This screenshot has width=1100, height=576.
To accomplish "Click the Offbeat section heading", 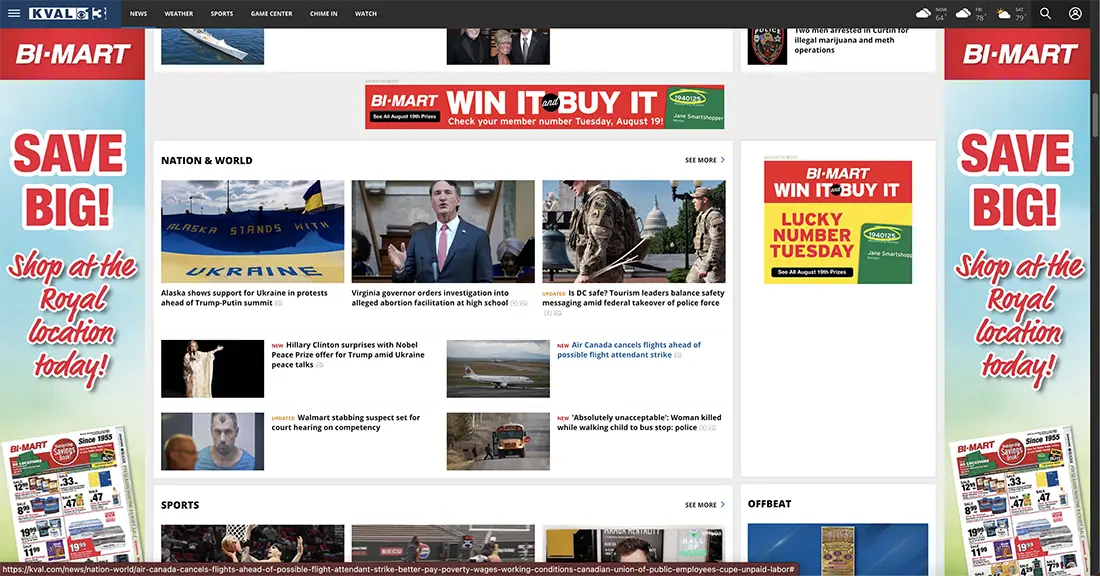I will pos(769,504).
